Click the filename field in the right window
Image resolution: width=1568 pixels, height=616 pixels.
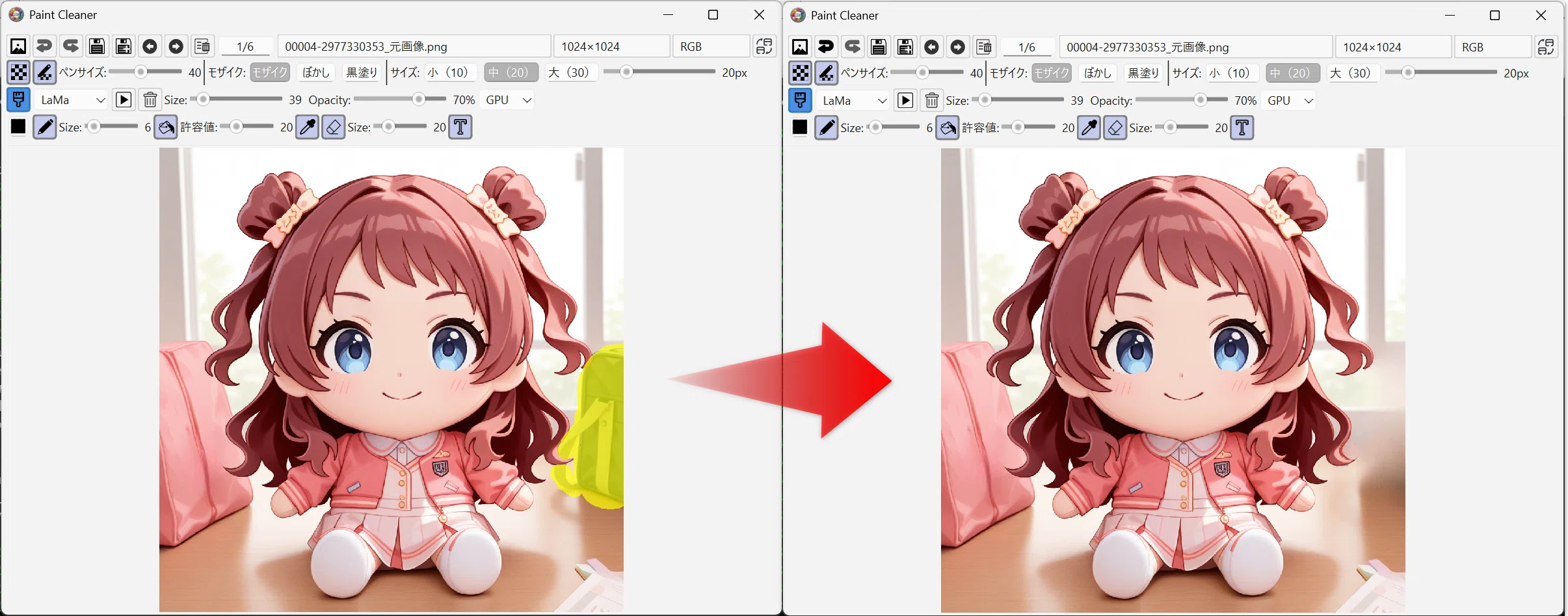[1195, 47]
